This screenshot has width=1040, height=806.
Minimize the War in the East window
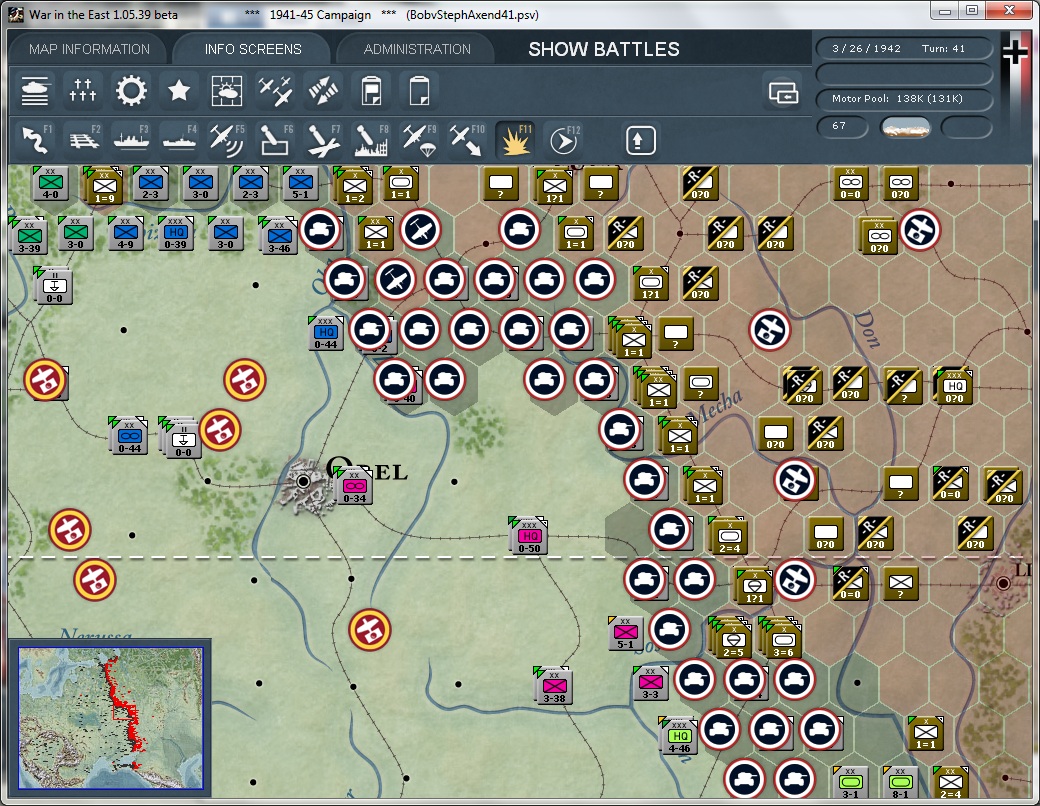coord(945,11)
